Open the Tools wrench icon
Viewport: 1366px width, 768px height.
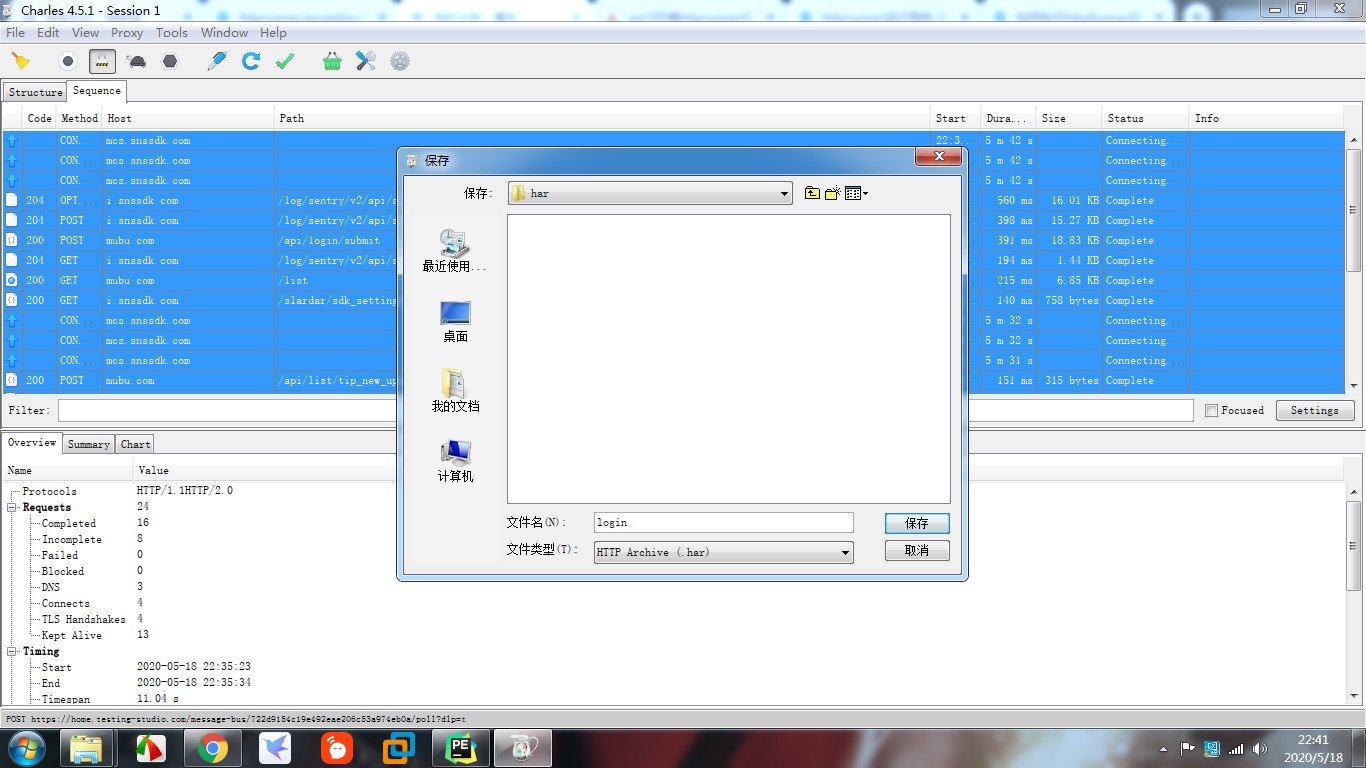(x=366, y=61)
